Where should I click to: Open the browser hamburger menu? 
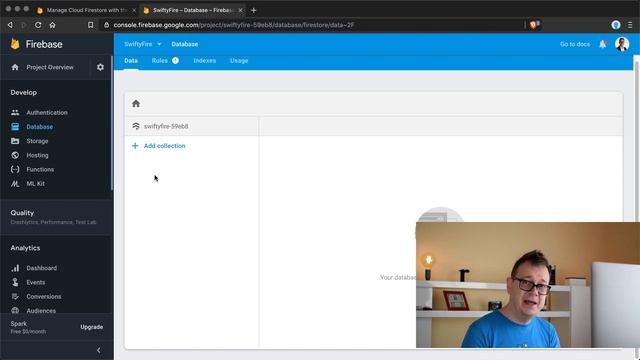click(x=630, y=25)
